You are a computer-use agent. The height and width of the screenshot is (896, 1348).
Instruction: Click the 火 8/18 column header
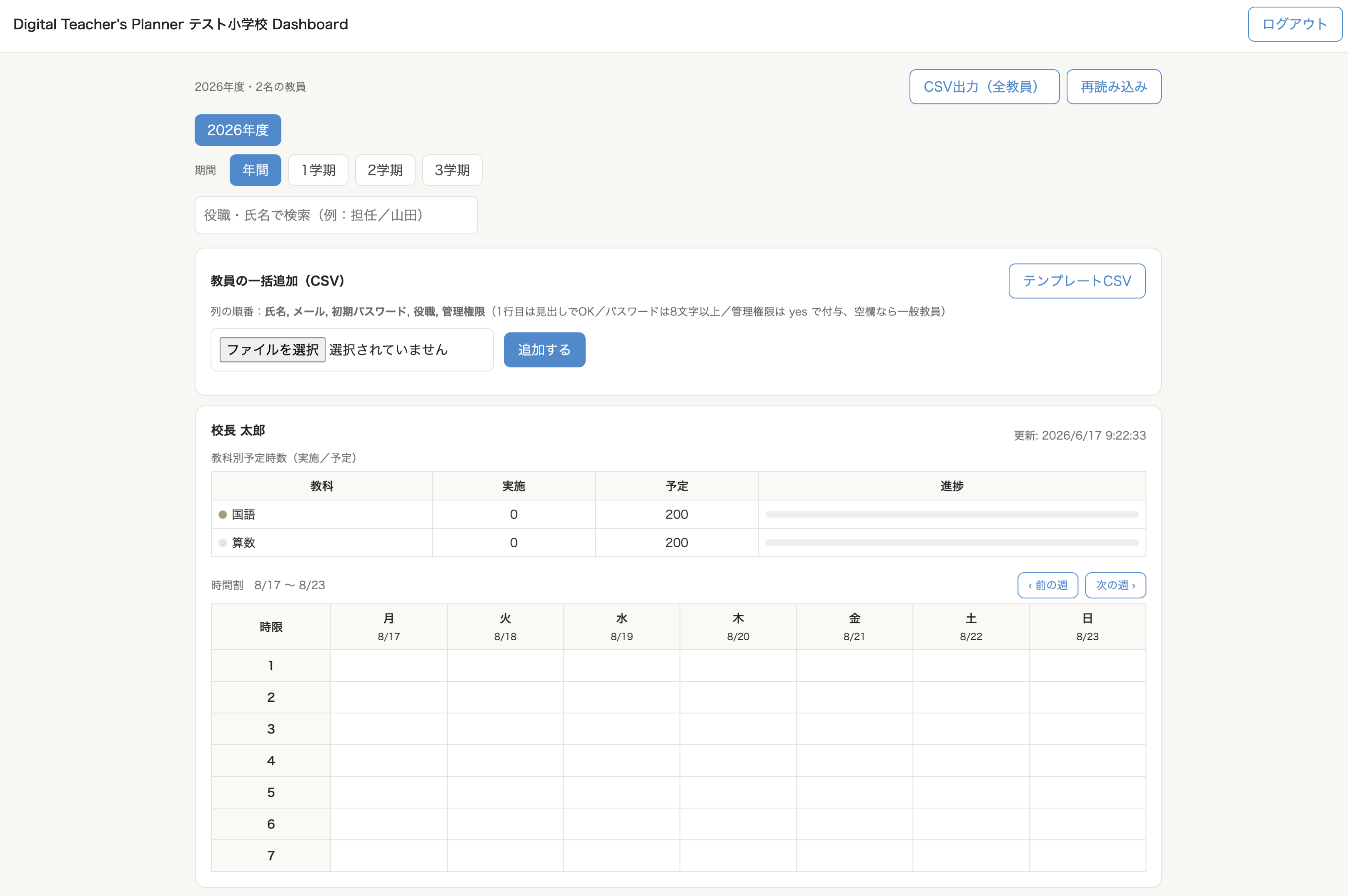click(505, 627)
